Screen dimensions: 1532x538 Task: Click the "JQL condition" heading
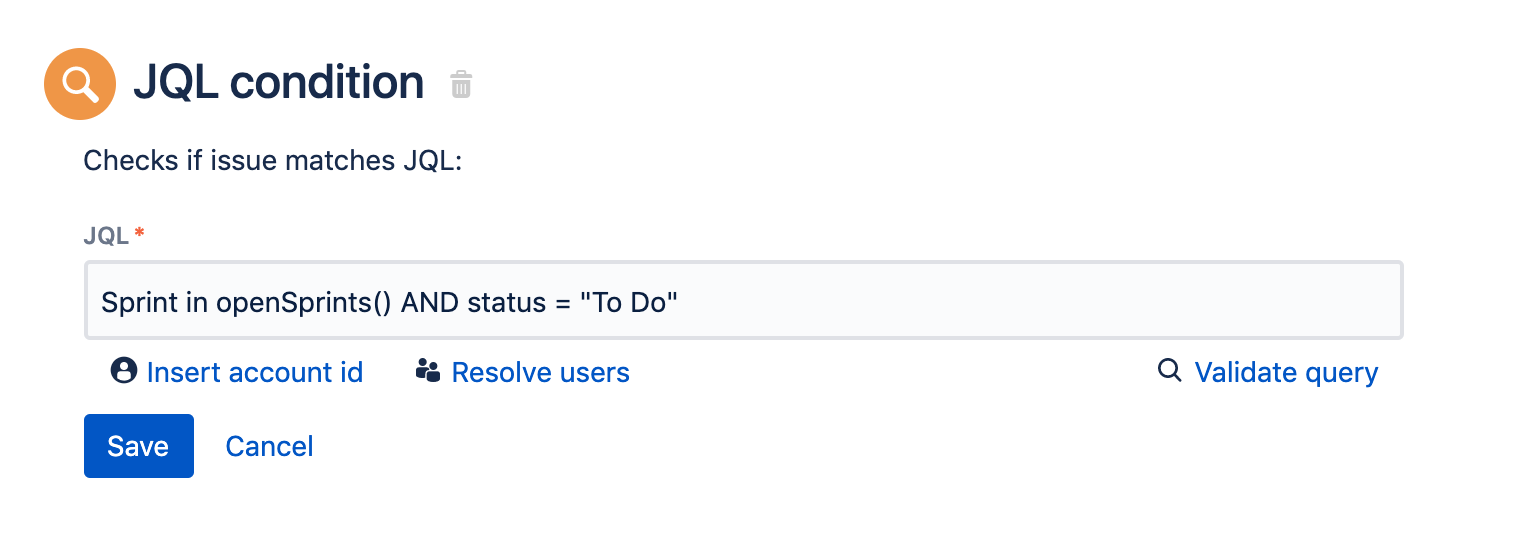279,83
